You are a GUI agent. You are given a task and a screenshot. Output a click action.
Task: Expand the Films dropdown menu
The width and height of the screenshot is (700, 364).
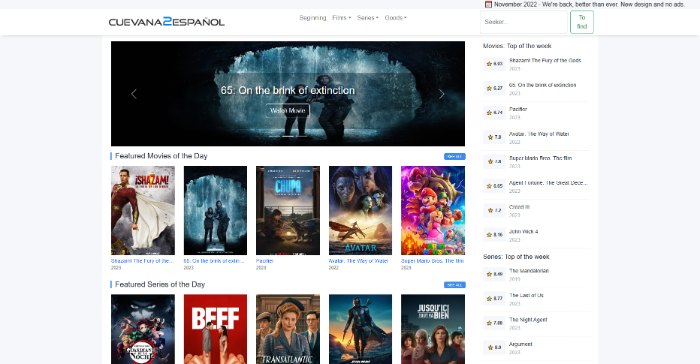click(342, 18)
